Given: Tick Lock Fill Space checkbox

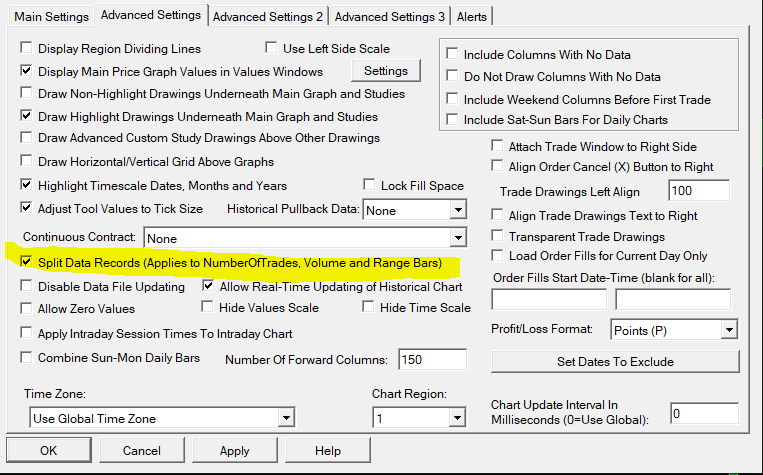Looking at the screenshot, I should pos(370,185).
